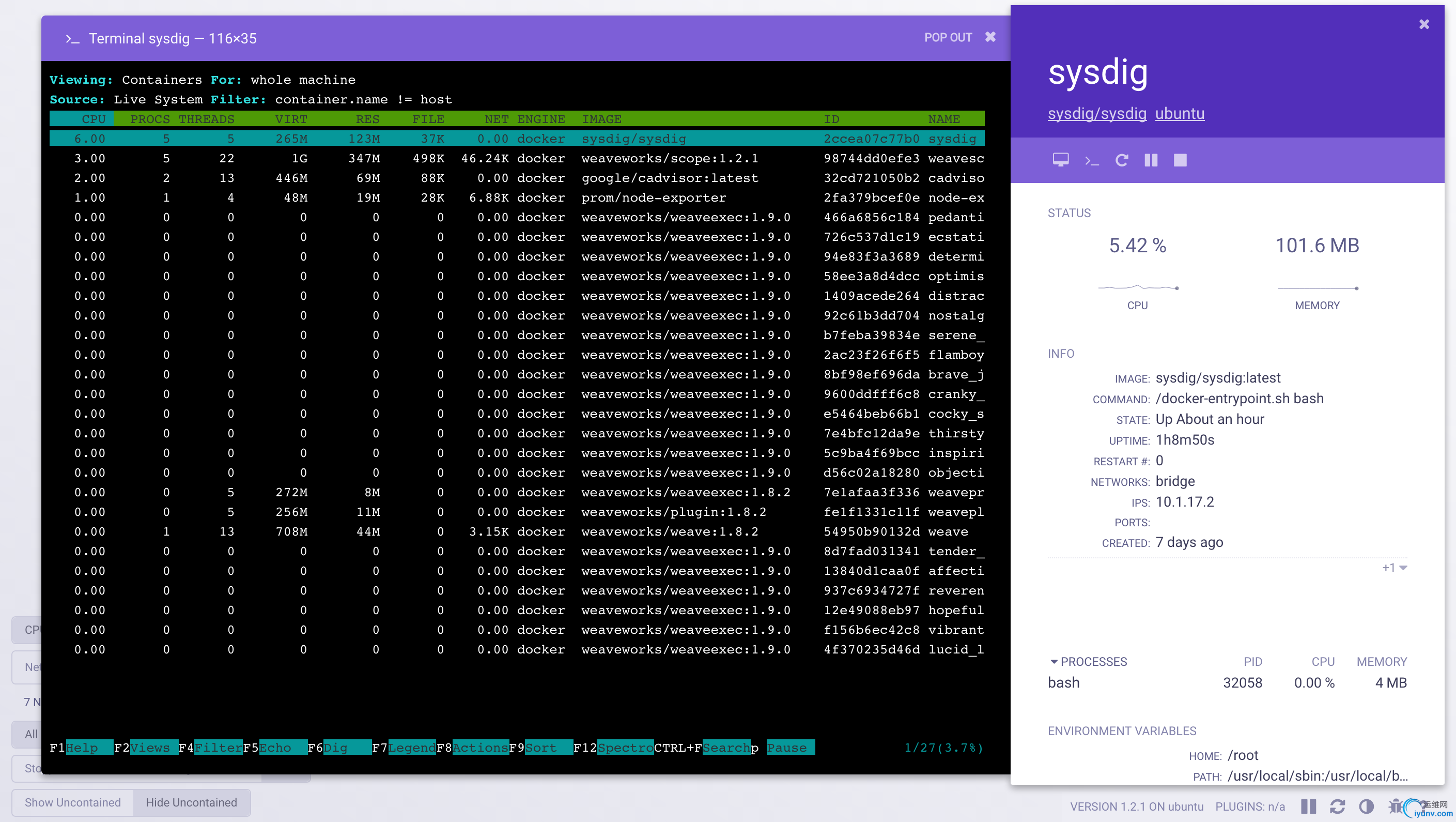Sort processes by CPU column
The height and width of the screenshot is (822, 1456).
pos(1323,661)
